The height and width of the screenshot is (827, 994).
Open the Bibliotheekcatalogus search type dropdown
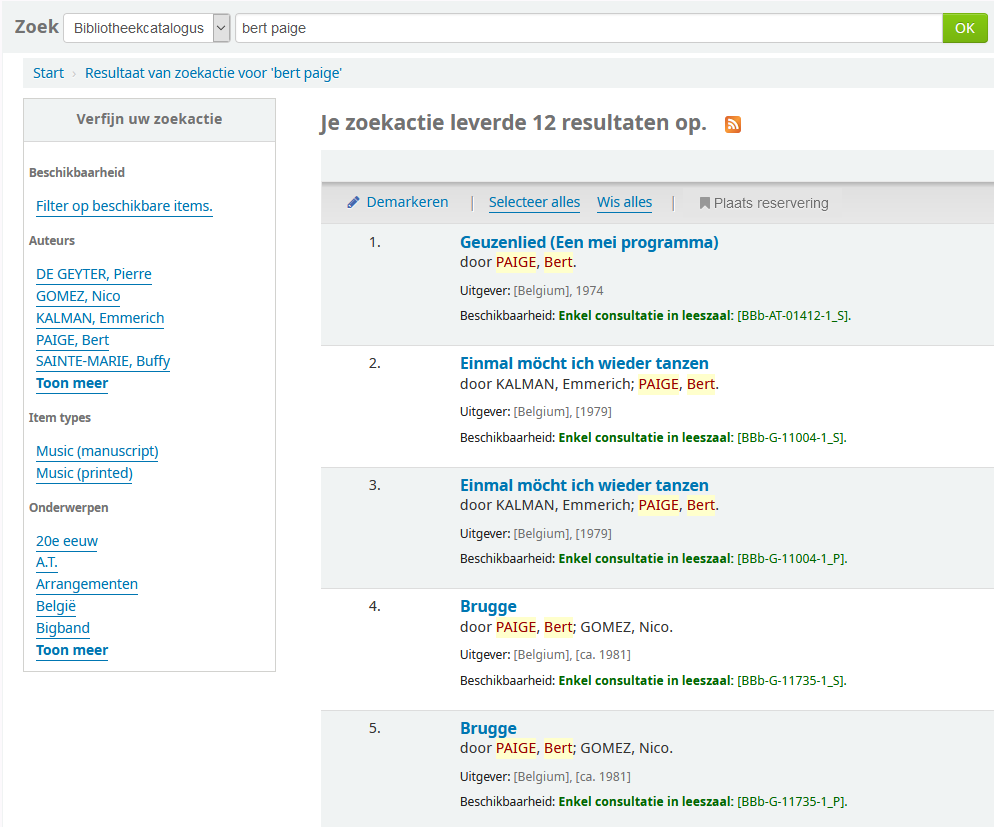point(146,28)
